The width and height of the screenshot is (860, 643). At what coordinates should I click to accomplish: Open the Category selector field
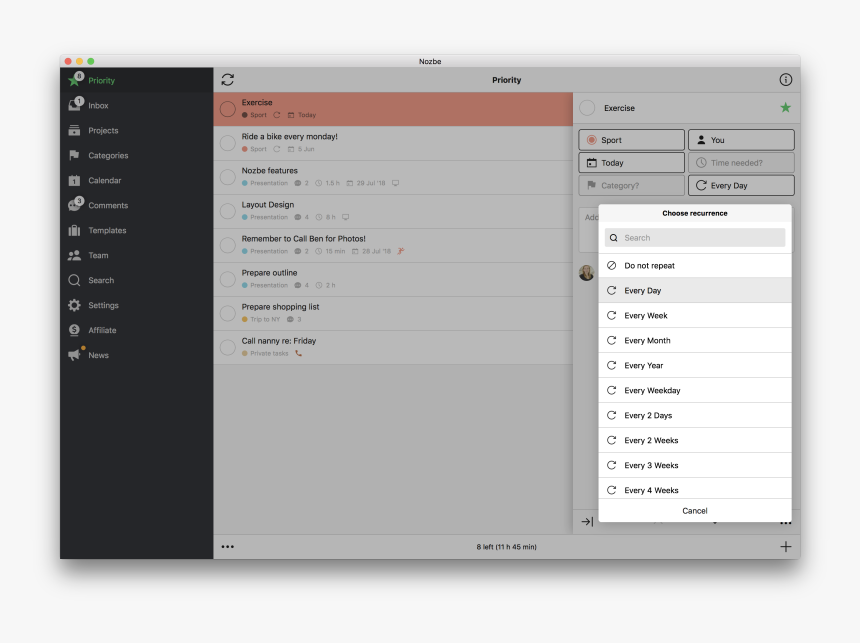tap(631, 185)
